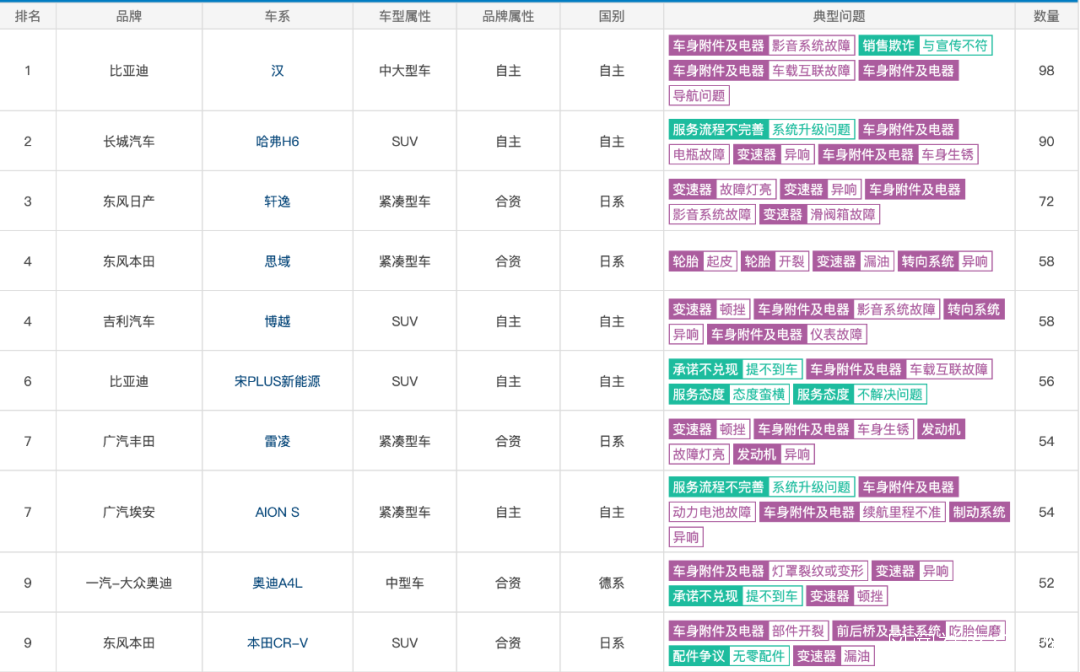This screenshot has height=672, width=1080.
Task: Select the 轮胎 起皮 tag
Action: coord(703,262)
